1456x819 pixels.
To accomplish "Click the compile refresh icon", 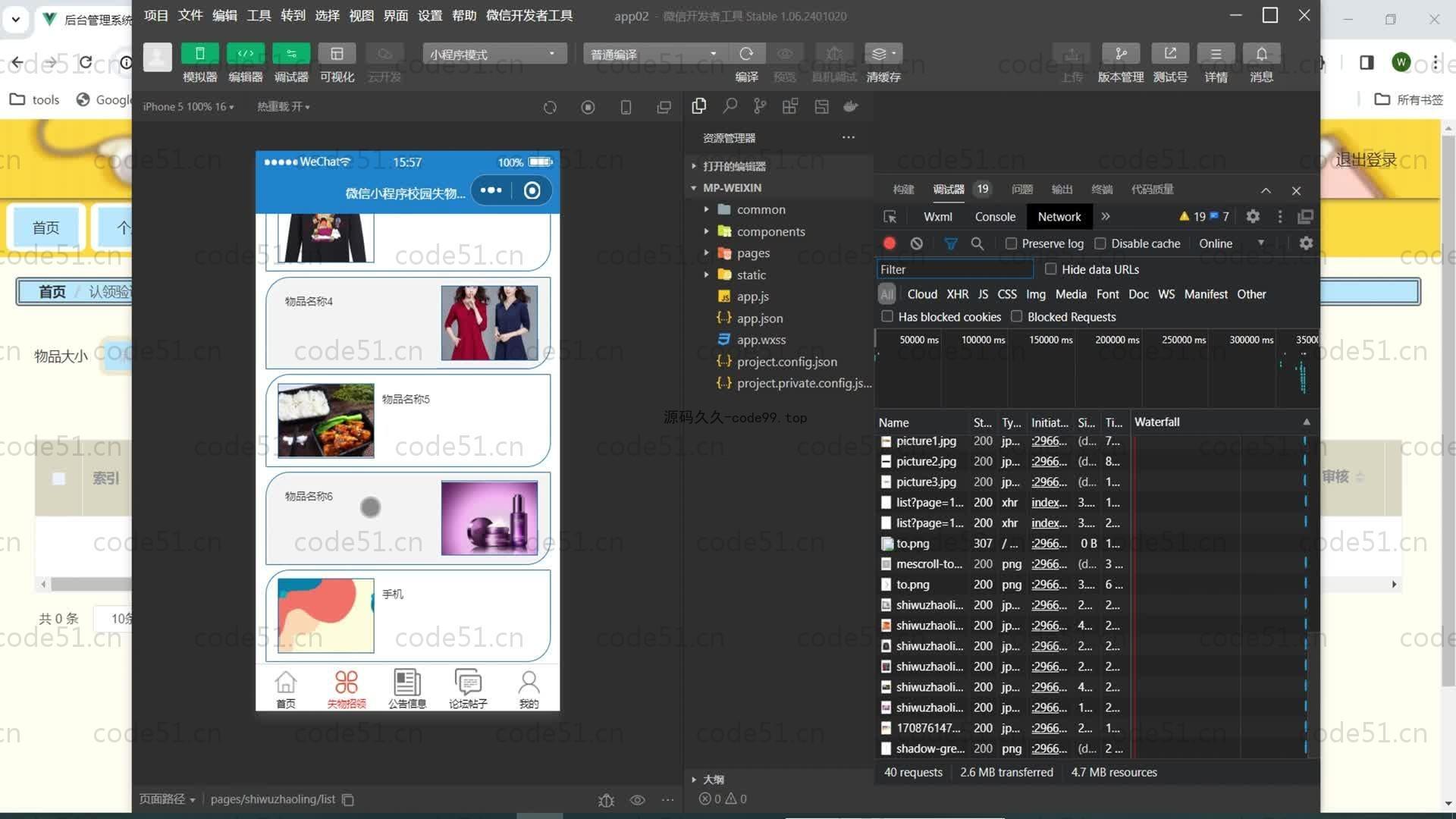I will pos(746,54).
